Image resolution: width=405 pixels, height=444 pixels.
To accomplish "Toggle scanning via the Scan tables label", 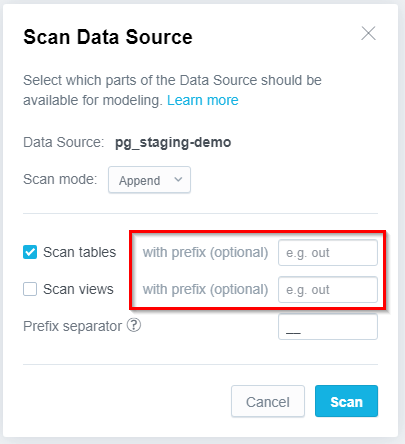I will 79,252.
